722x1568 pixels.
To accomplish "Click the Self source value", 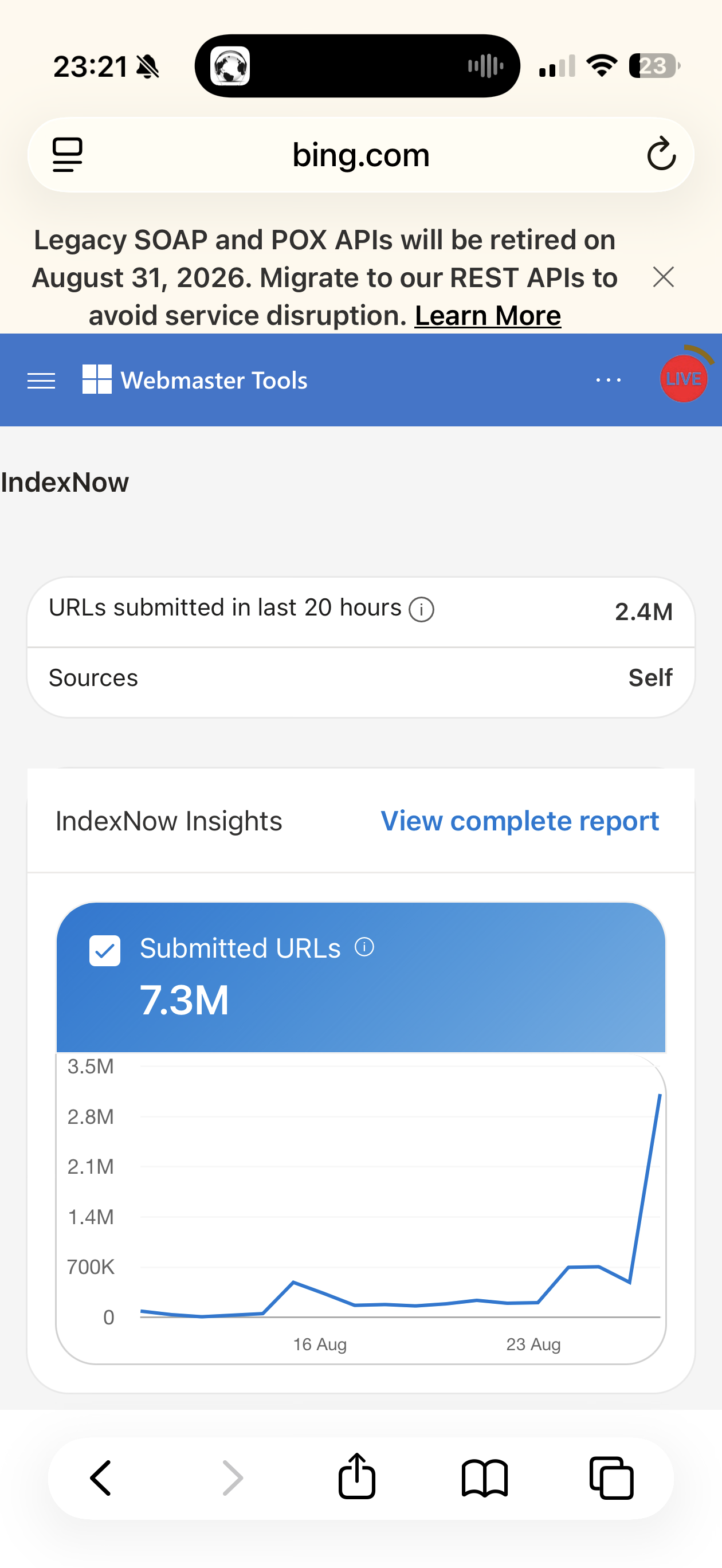I will (650, 677).
